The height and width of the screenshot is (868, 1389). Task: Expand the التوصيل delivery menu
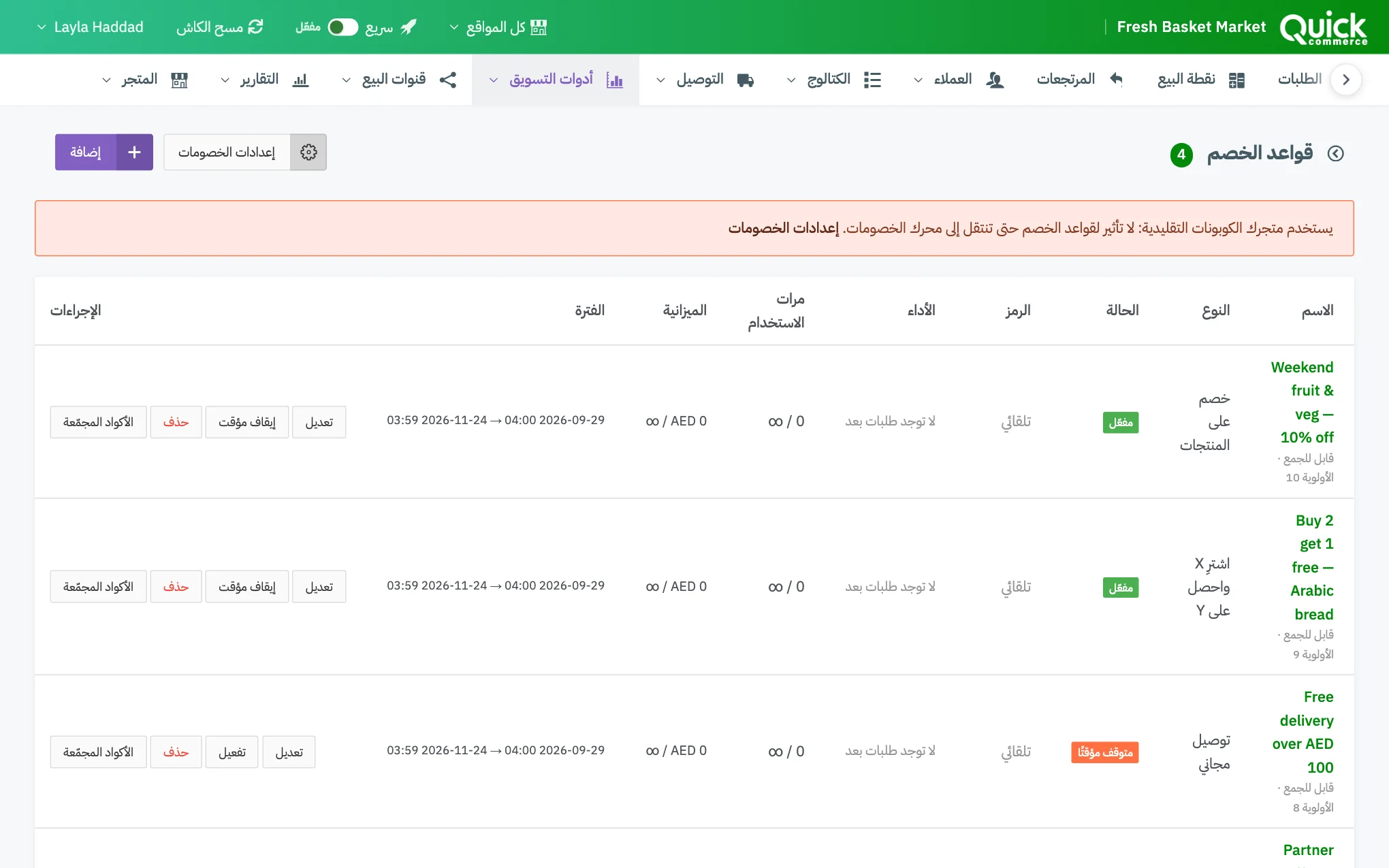point(705,80)
